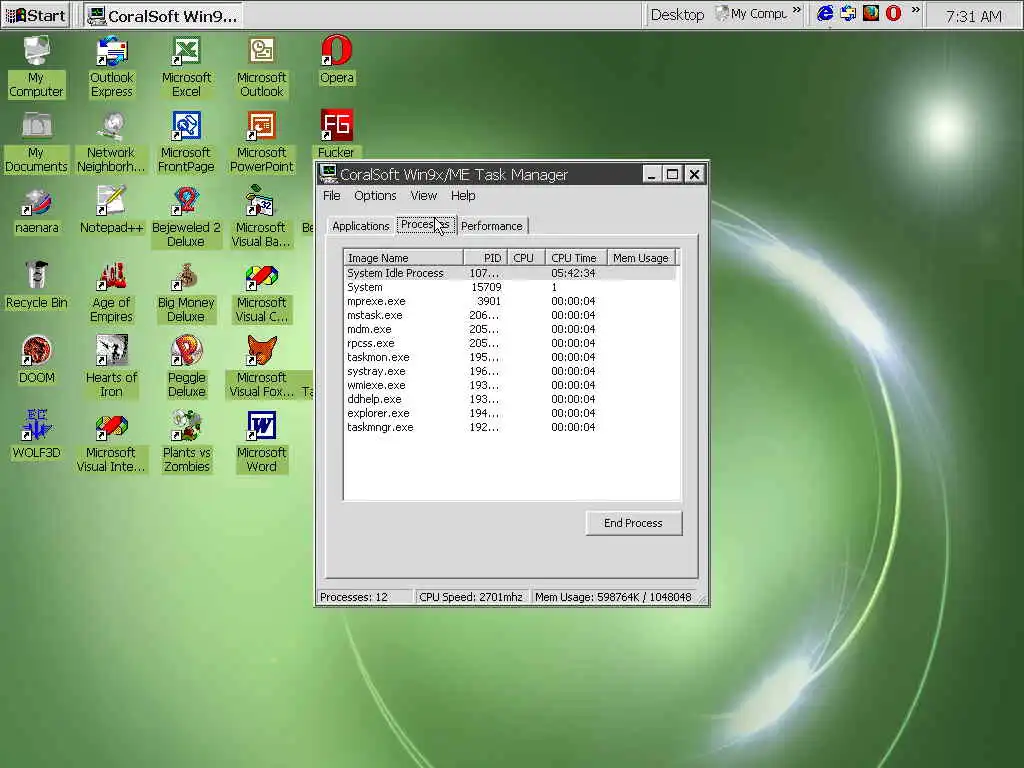The width and height of the screenshot is (1024, 768).
Task: Select the Microsoft Excel desktop shortcut
Action: click(x=186, y=67)
